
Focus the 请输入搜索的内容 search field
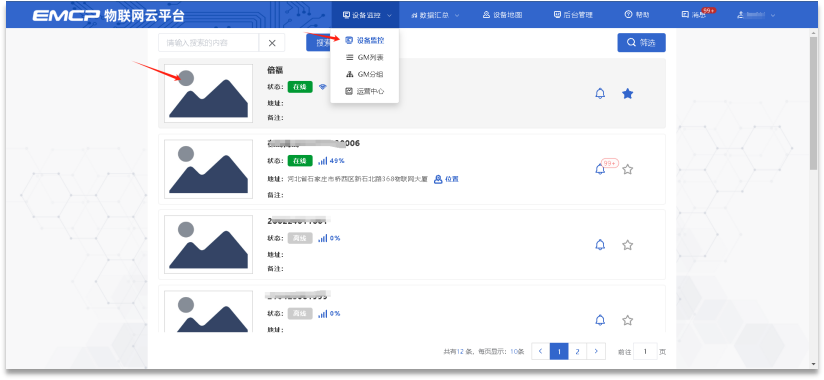[x=209, y=43]
